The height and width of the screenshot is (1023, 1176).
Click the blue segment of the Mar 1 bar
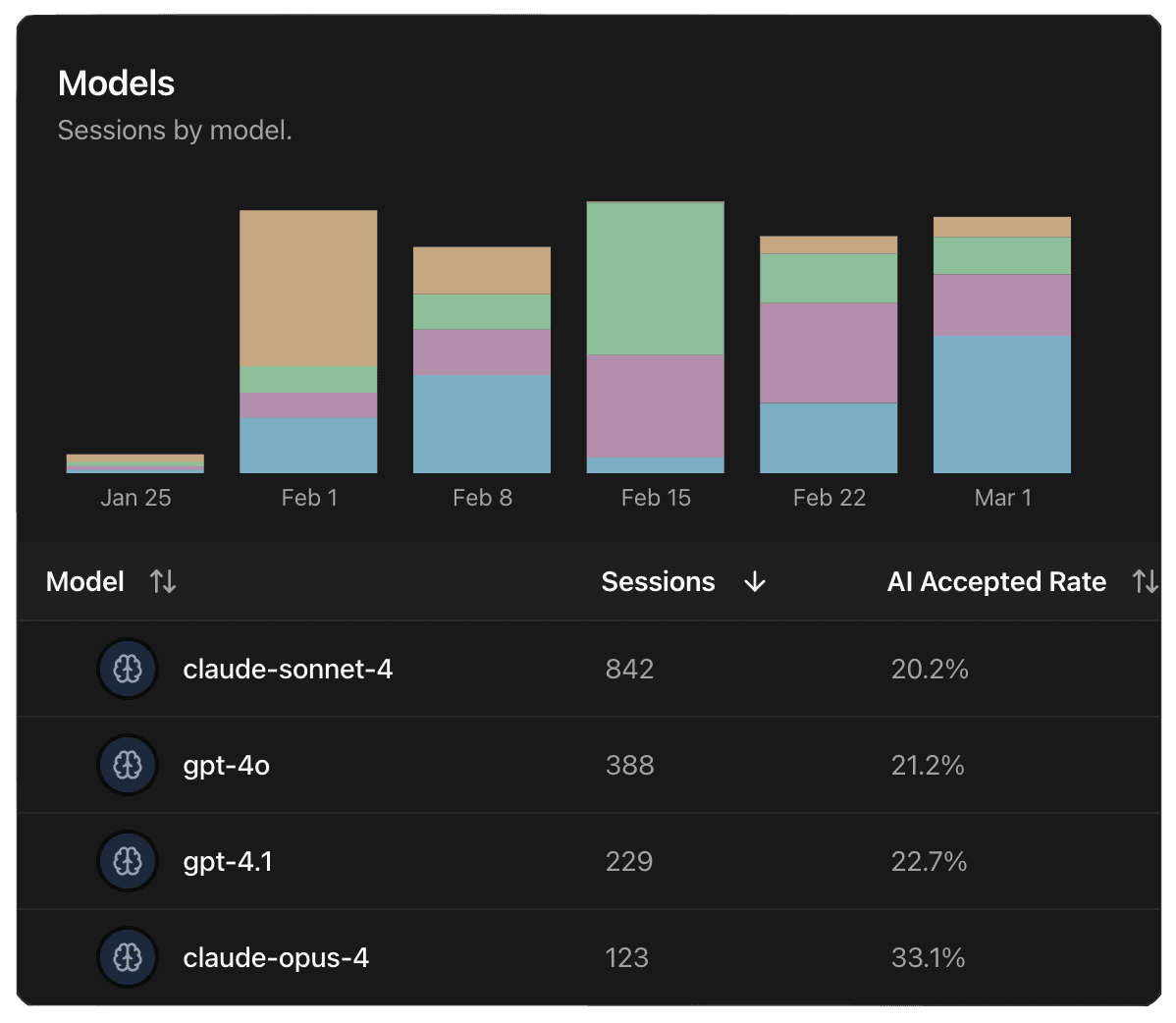pos(1001,404)
